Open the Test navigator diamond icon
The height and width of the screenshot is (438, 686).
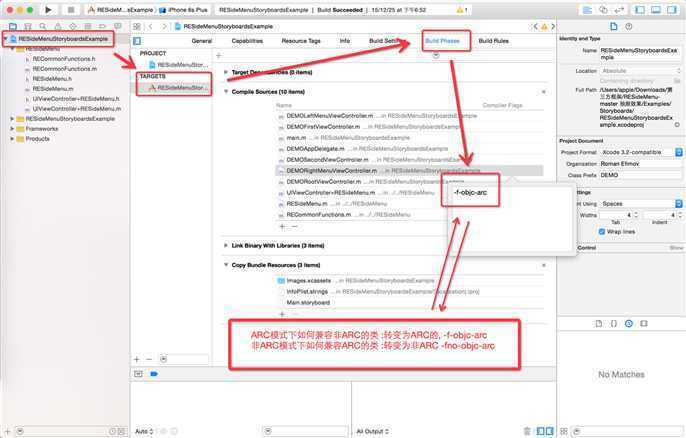point(73,27)
